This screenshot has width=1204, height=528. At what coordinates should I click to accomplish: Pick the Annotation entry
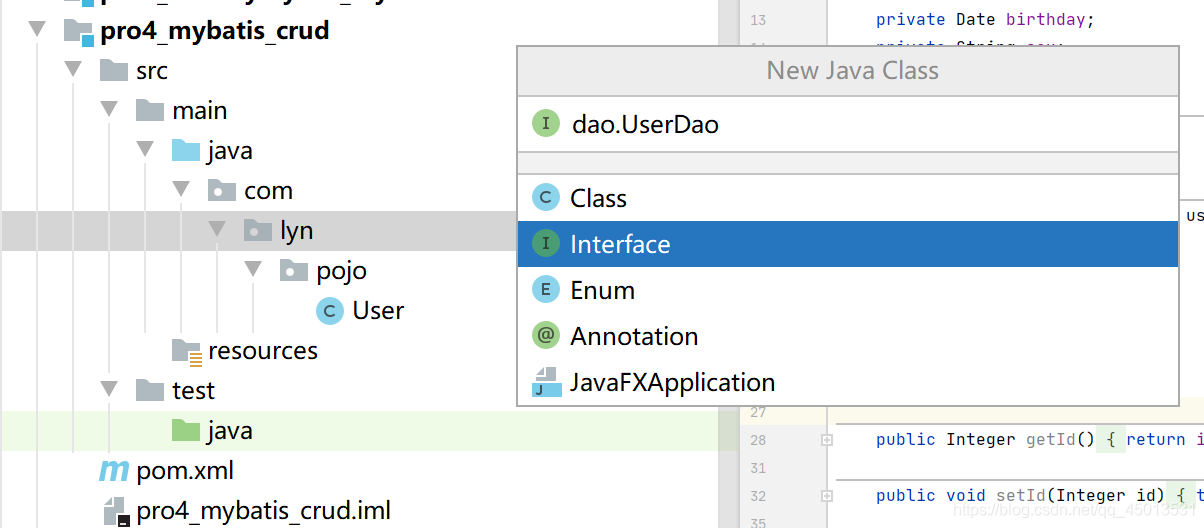[x=634, y=336]
